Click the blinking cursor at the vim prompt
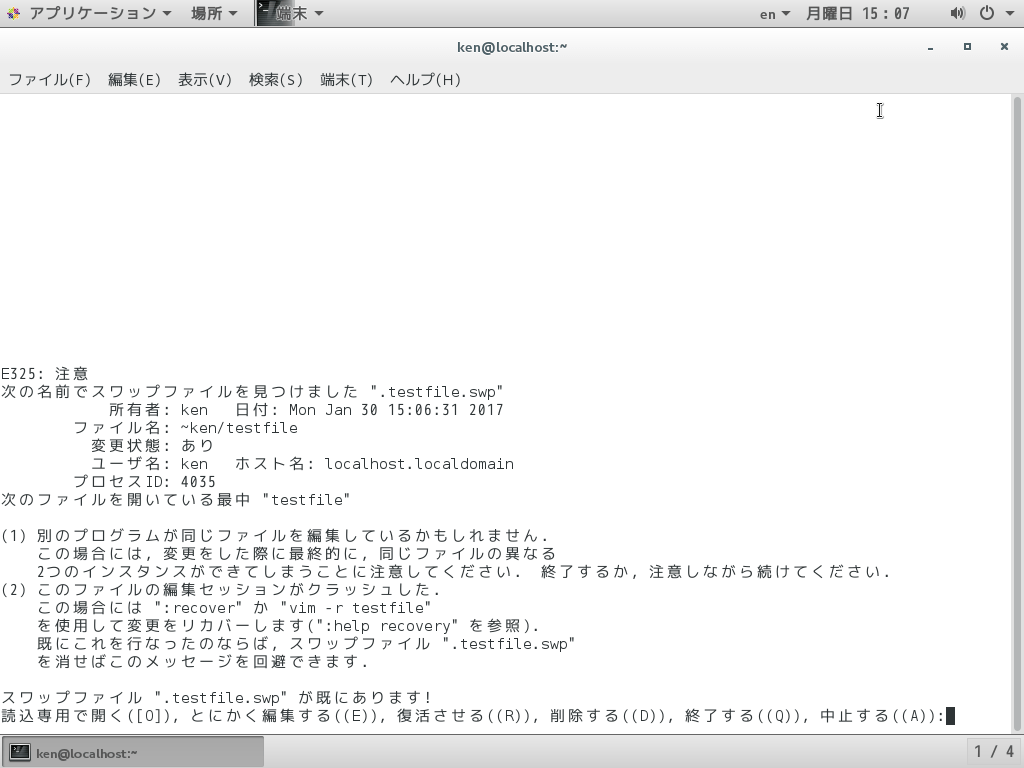Image resolution: width=1024 pixels, height=768 pixels. pos(952,715)
